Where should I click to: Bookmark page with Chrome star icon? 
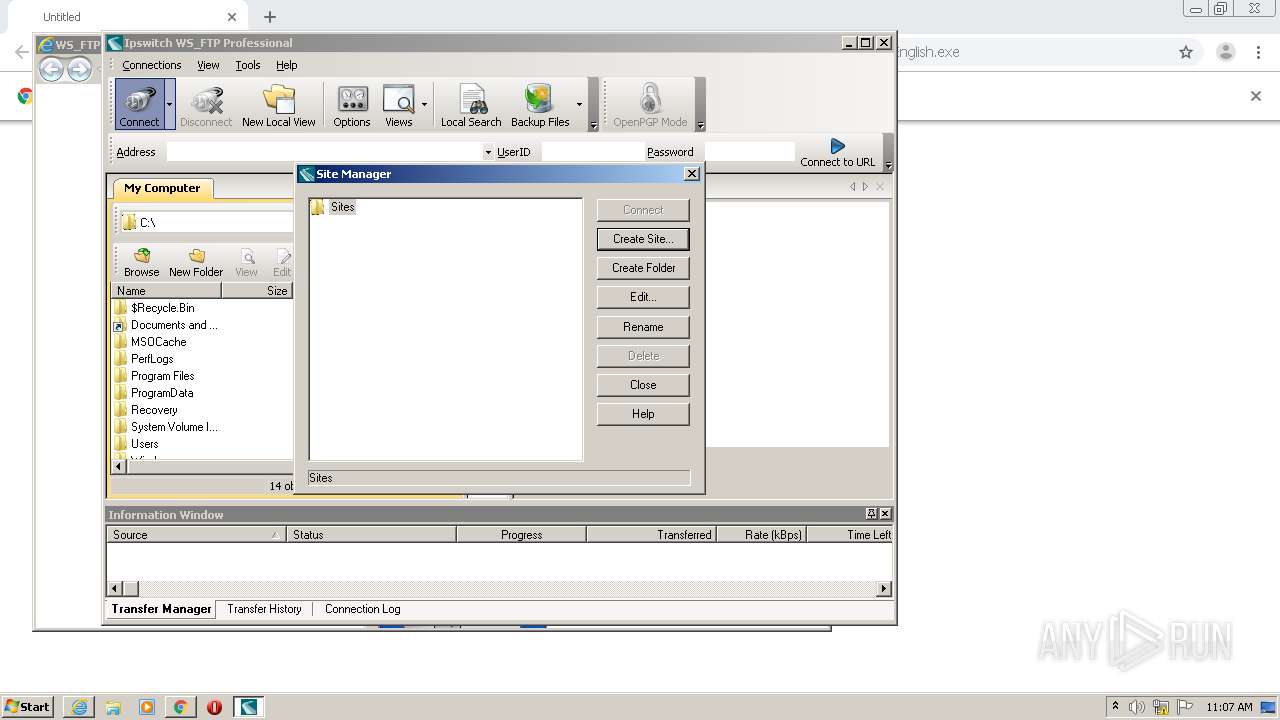1186,52
